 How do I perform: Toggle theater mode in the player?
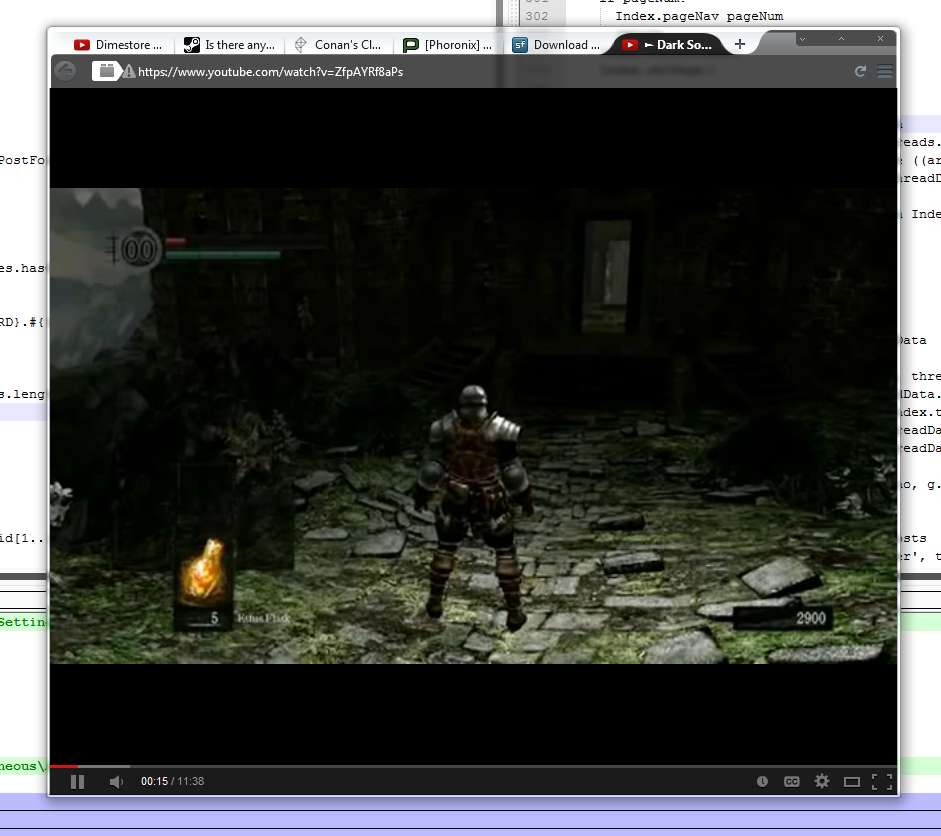click(852, 781)
